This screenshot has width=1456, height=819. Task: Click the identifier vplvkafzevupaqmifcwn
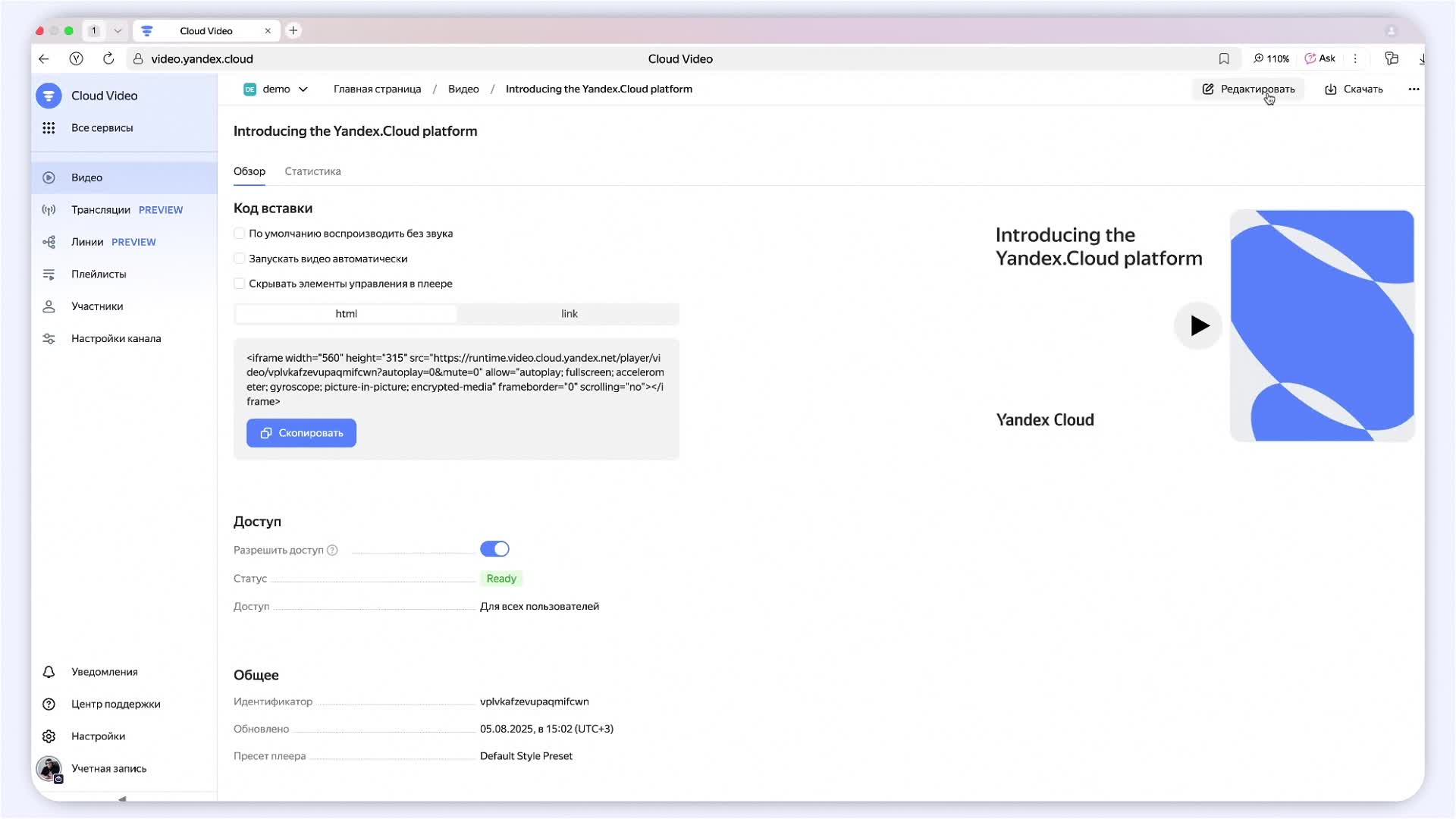point(534,701)
